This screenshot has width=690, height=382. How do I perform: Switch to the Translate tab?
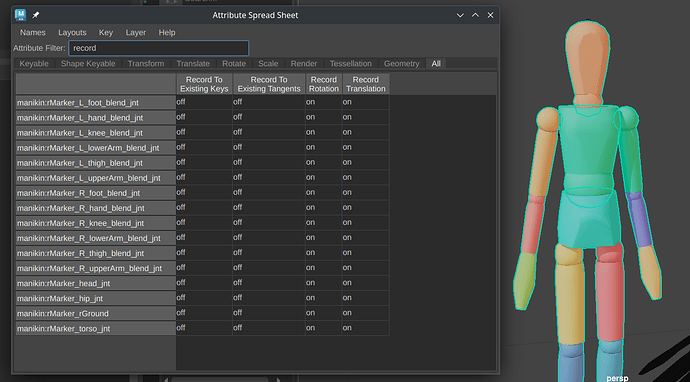point(193,64)
